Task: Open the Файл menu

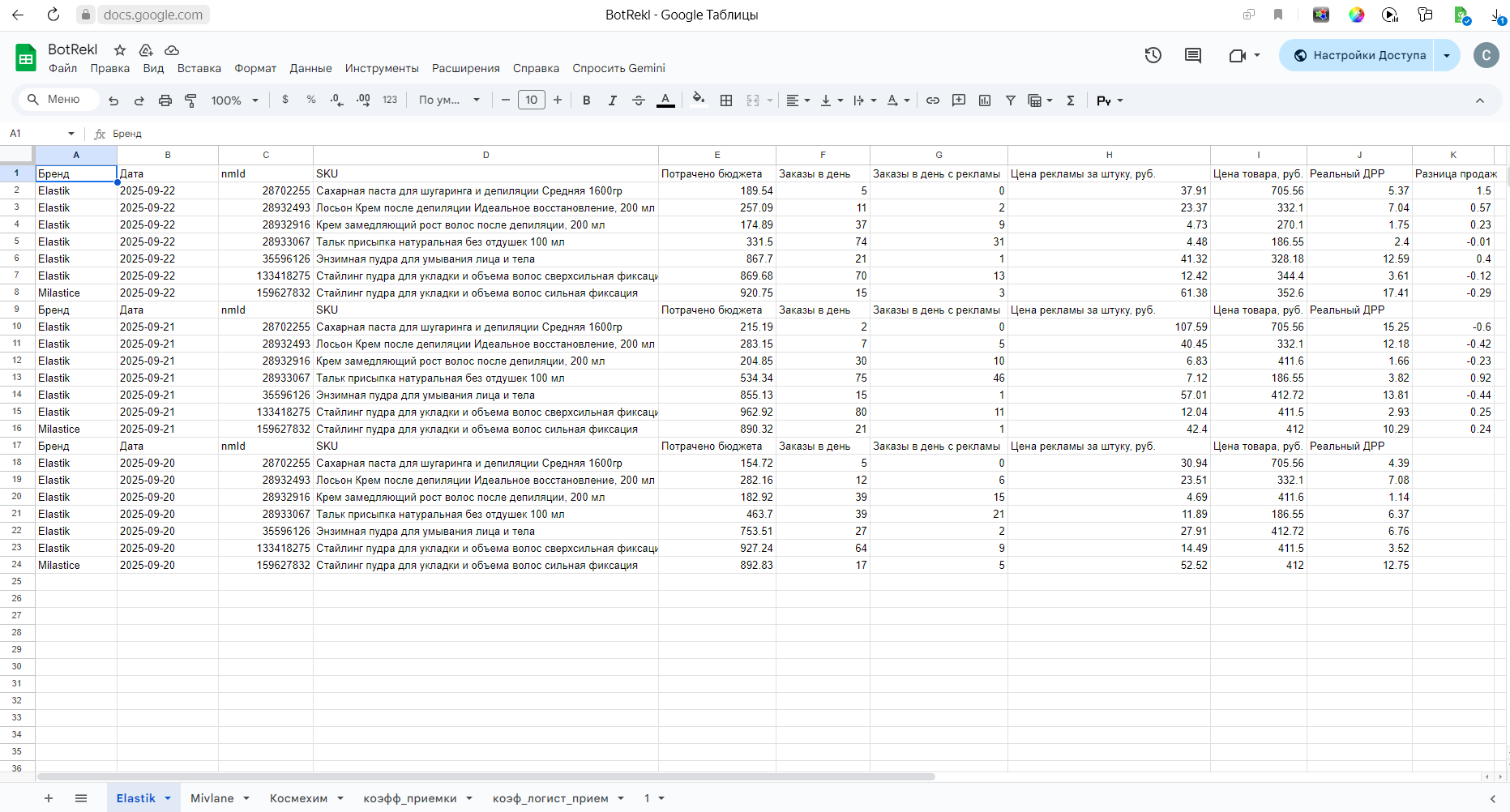Action: 62,68
